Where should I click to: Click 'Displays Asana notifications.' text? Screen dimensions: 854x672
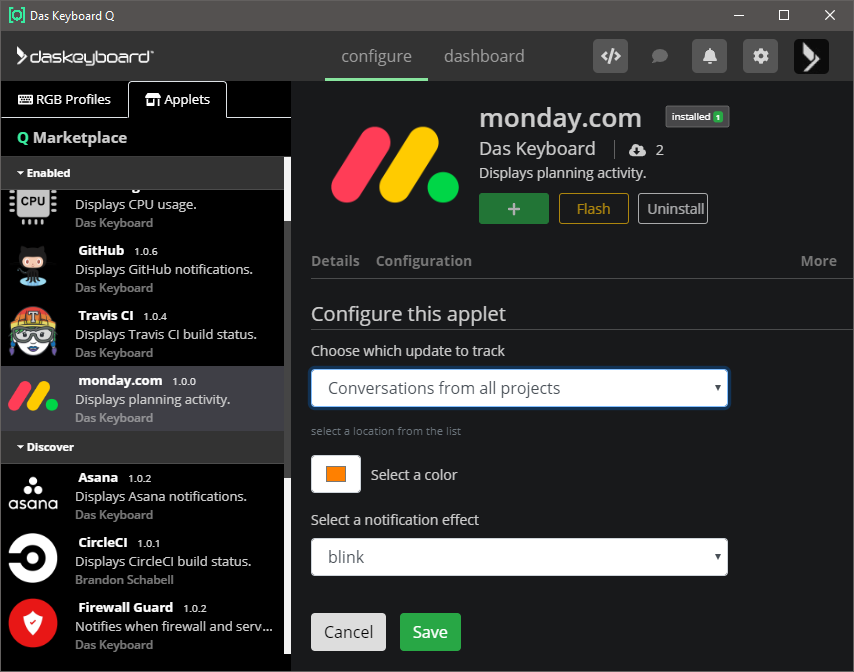[x=161, y=497]
